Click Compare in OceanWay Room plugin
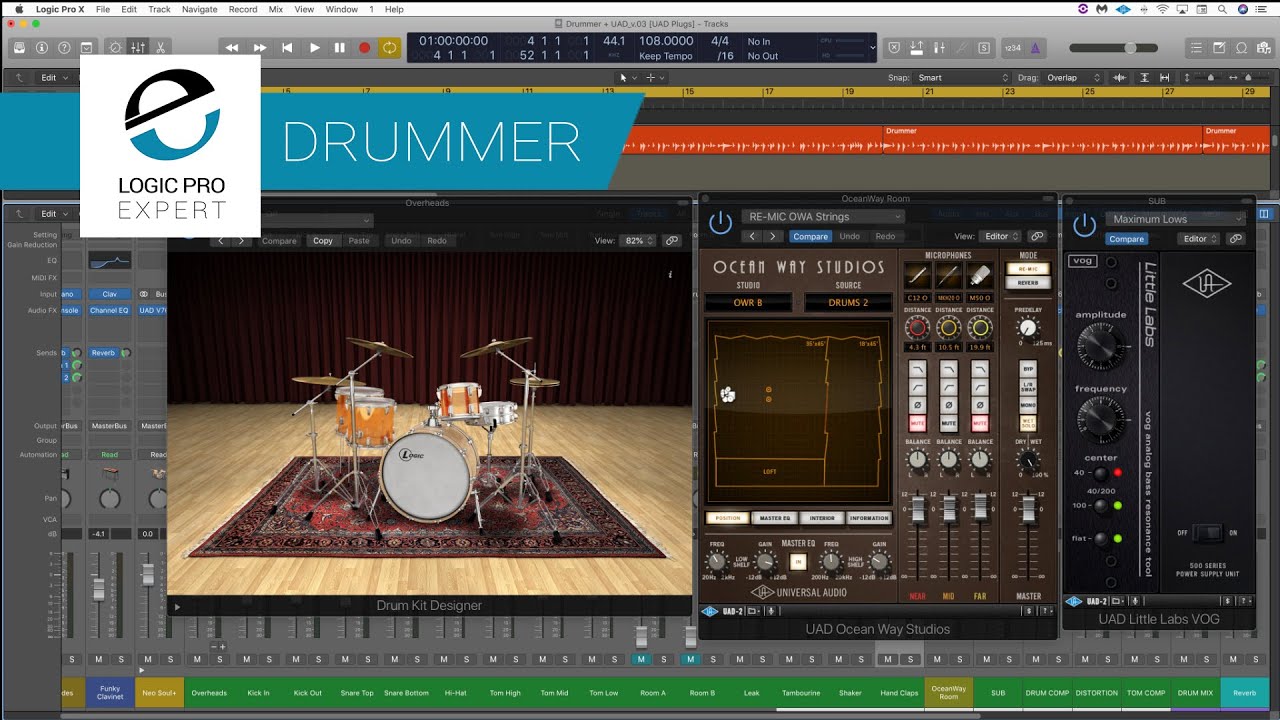This screenshot has height=720, width=1280. [810, 236]
